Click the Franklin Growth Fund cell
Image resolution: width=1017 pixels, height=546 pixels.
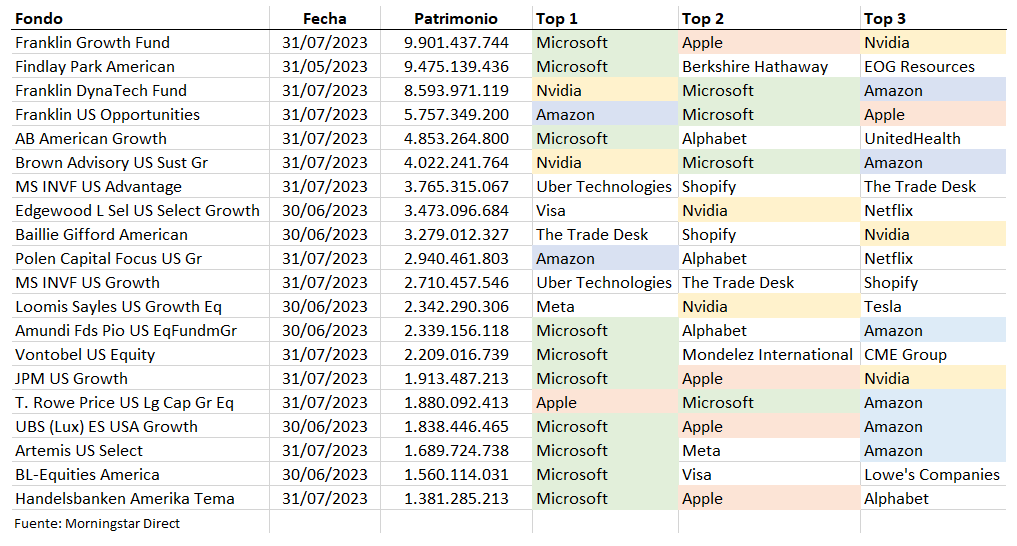pyautogui.click(x=92, y=42)
